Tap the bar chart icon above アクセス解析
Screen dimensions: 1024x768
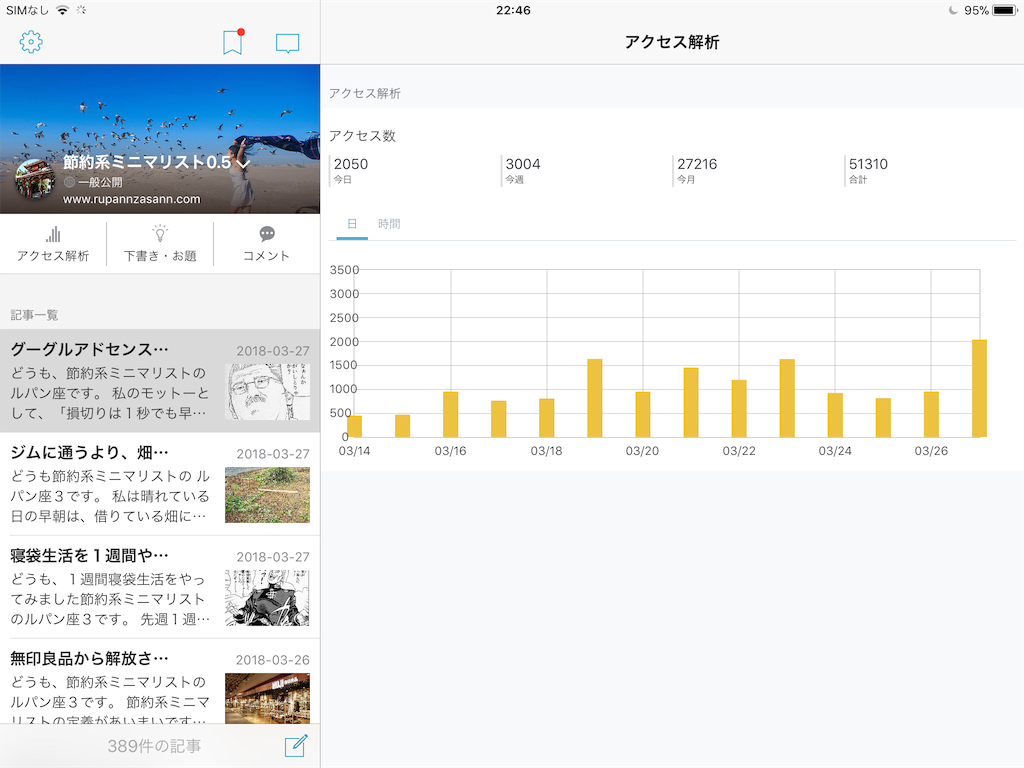coord(53,234)
